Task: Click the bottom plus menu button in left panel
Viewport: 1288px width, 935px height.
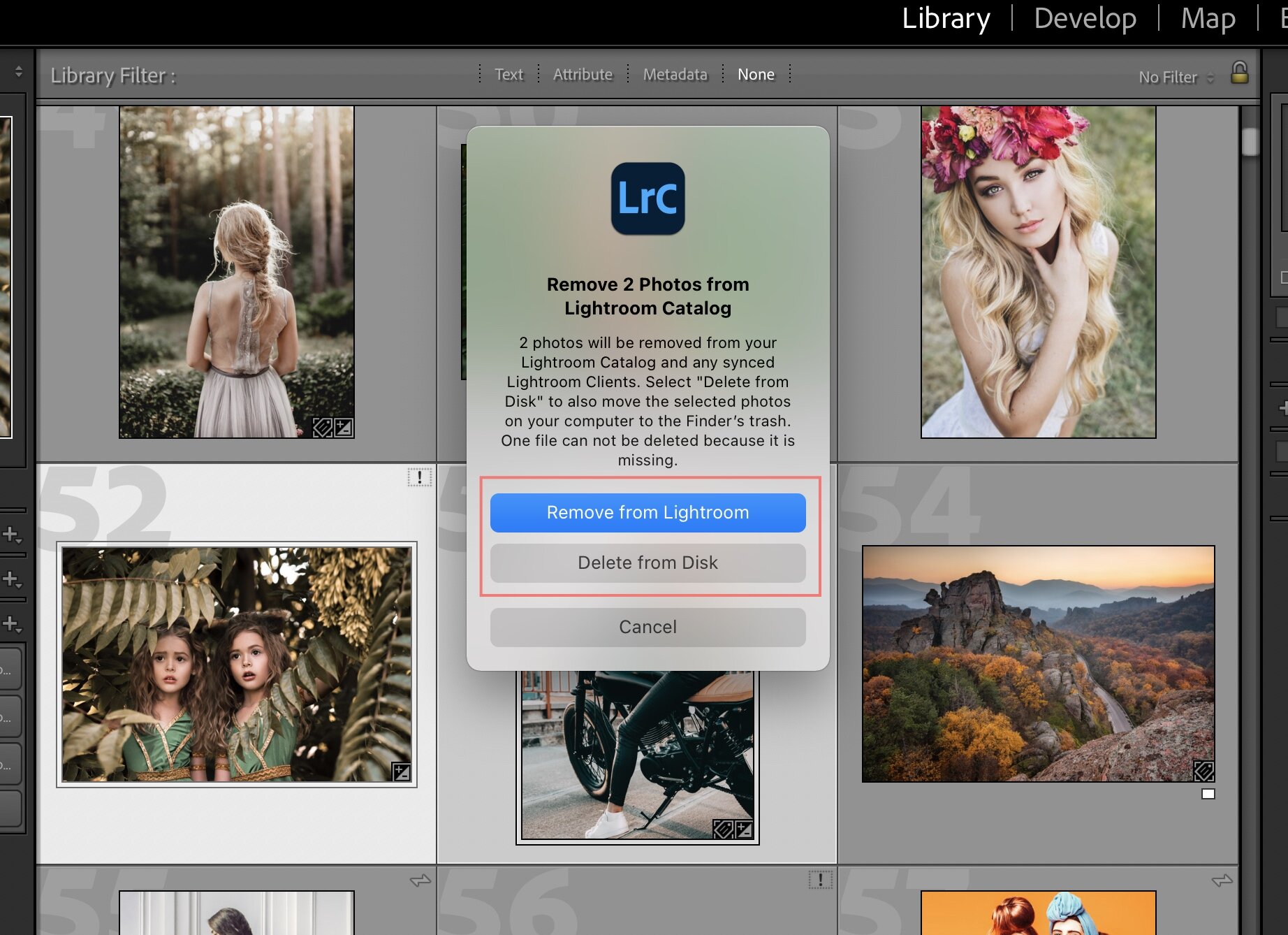Action: (x=13, y=623)
